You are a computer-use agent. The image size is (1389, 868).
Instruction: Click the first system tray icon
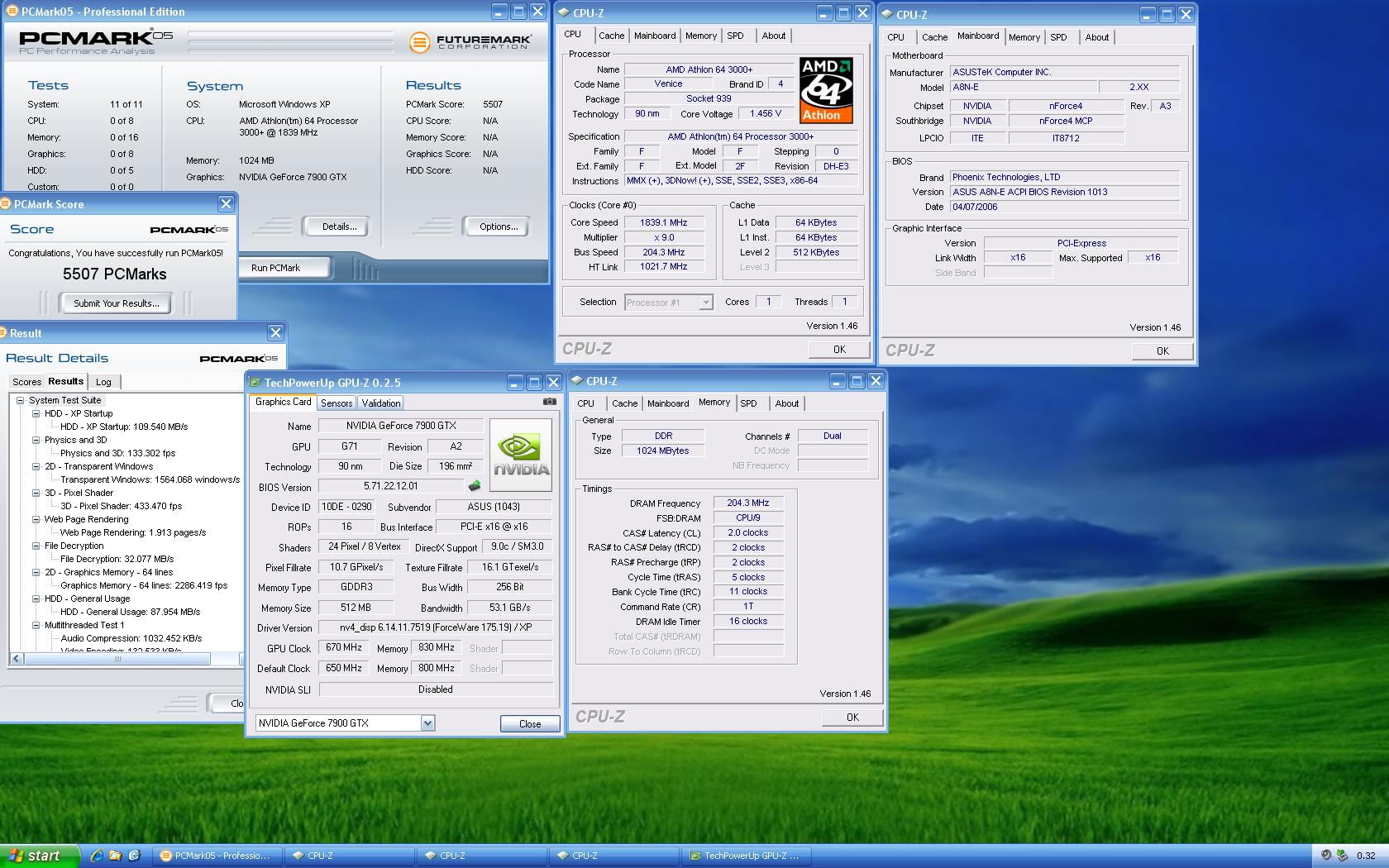coord(1326,856)
